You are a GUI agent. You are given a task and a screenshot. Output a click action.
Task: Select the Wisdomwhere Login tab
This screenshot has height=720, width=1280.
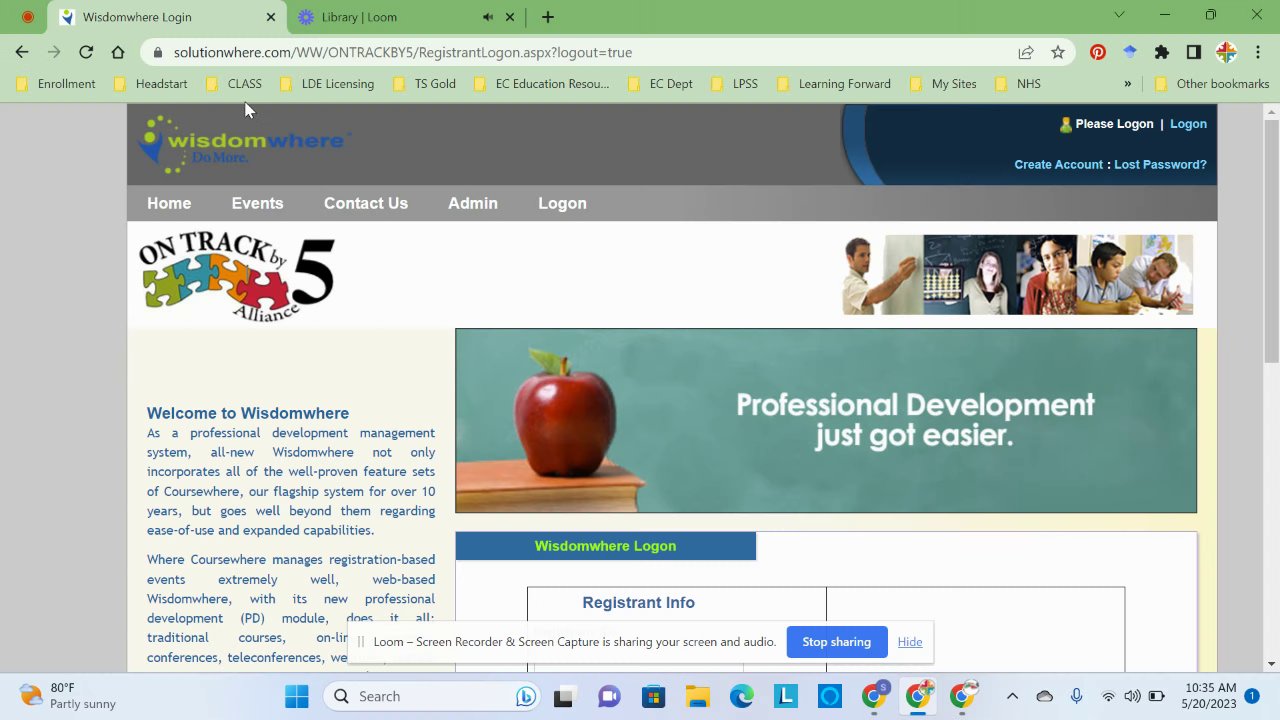[x=168, y=17]
